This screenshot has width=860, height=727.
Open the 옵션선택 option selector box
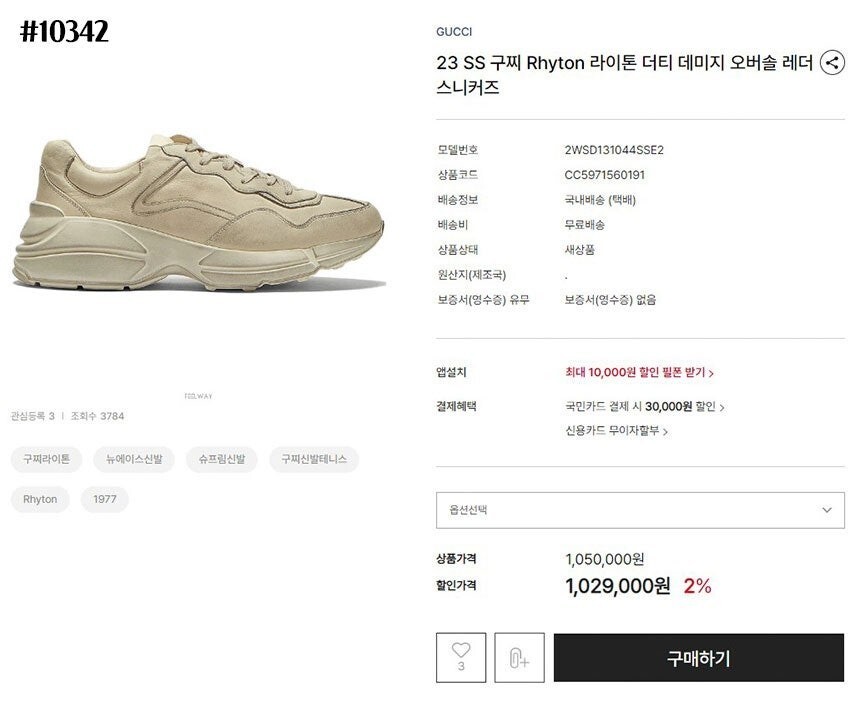point(640,510)
